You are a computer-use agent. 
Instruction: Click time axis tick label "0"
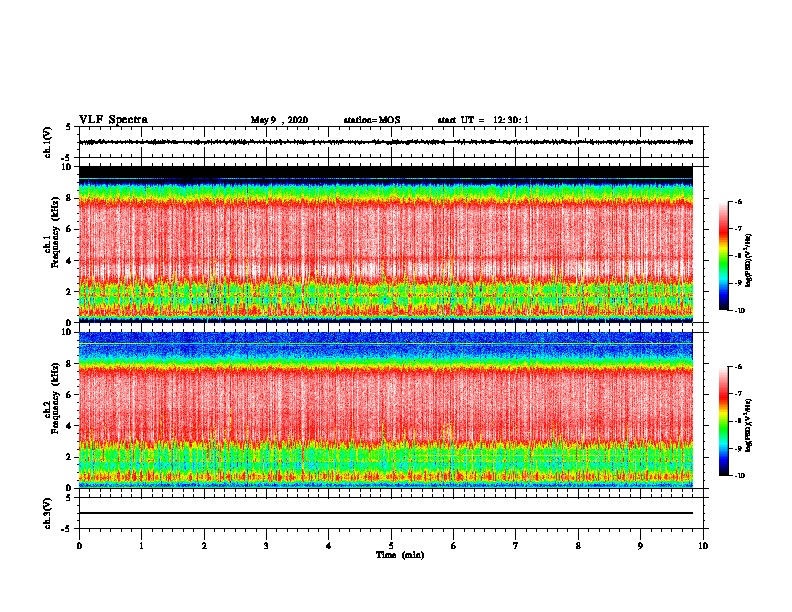coord(79,546)
